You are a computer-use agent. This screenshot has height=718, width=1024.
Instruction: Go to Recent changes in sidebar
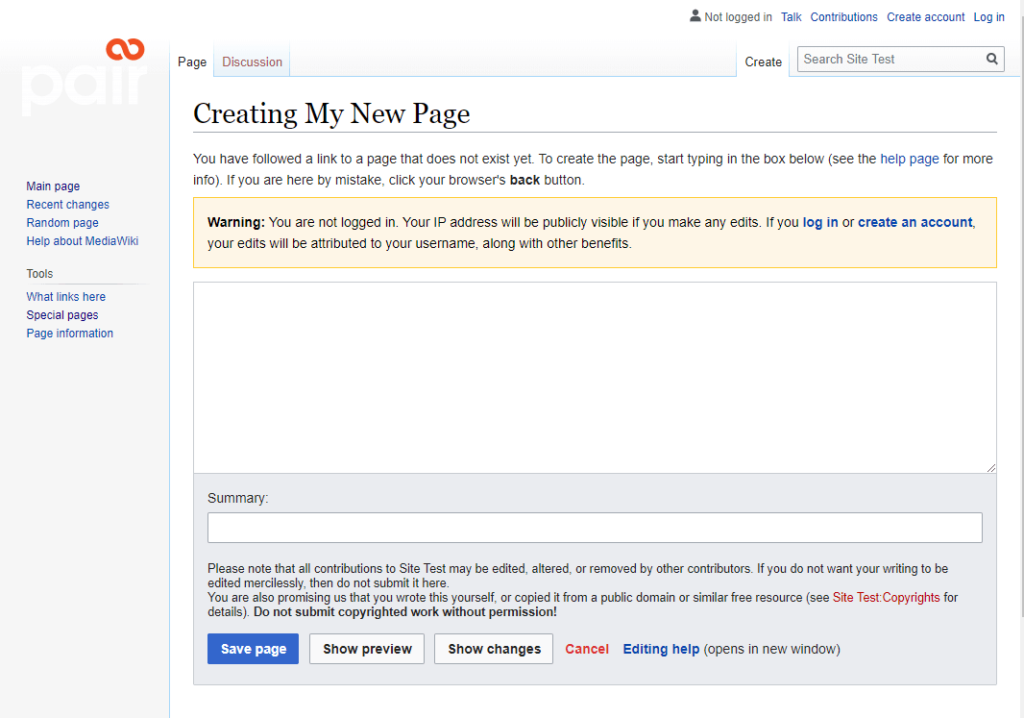click(68, 205)
